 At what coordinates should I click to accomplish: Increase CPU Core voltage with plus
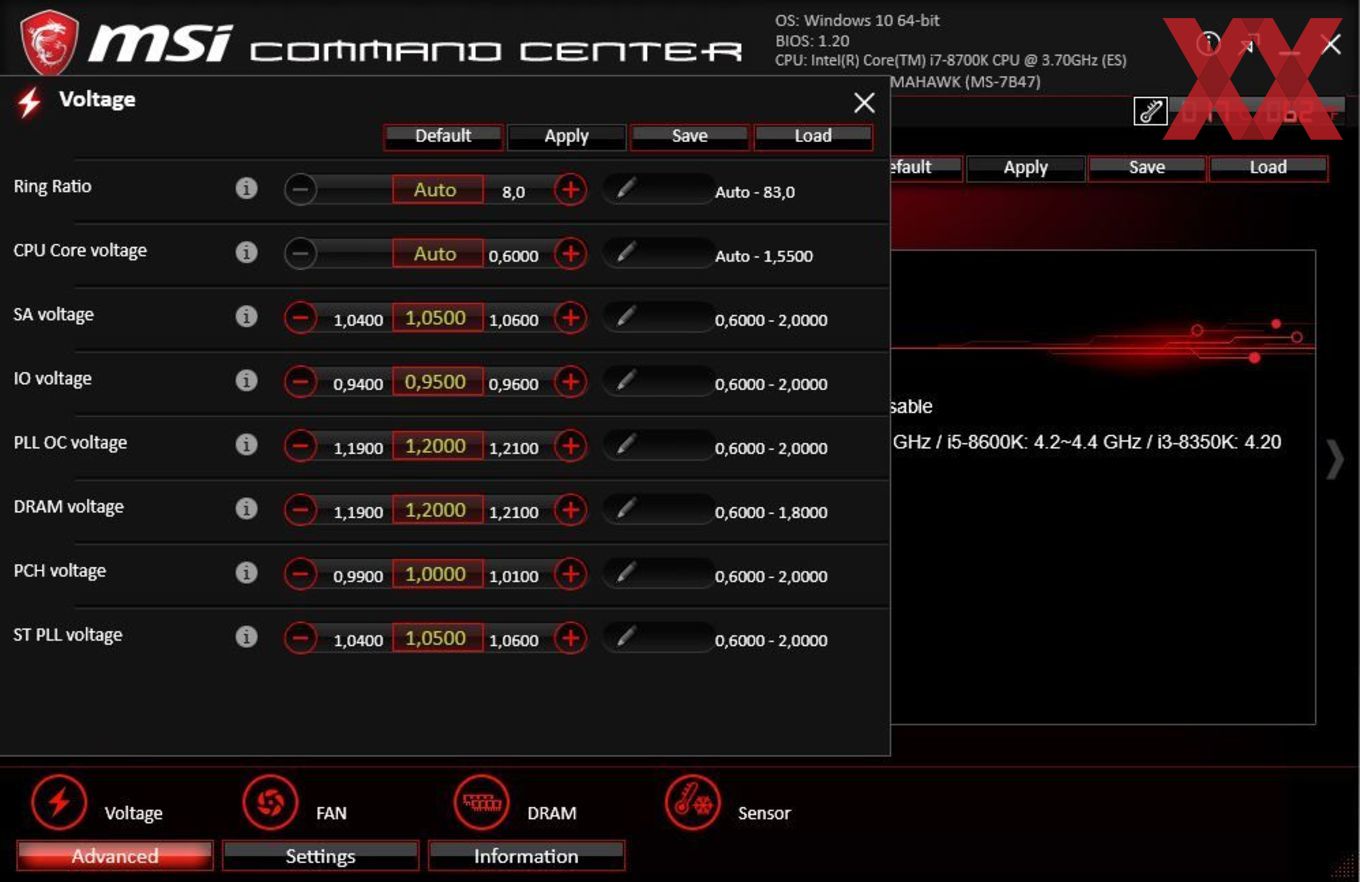click(x=570, y=253)
